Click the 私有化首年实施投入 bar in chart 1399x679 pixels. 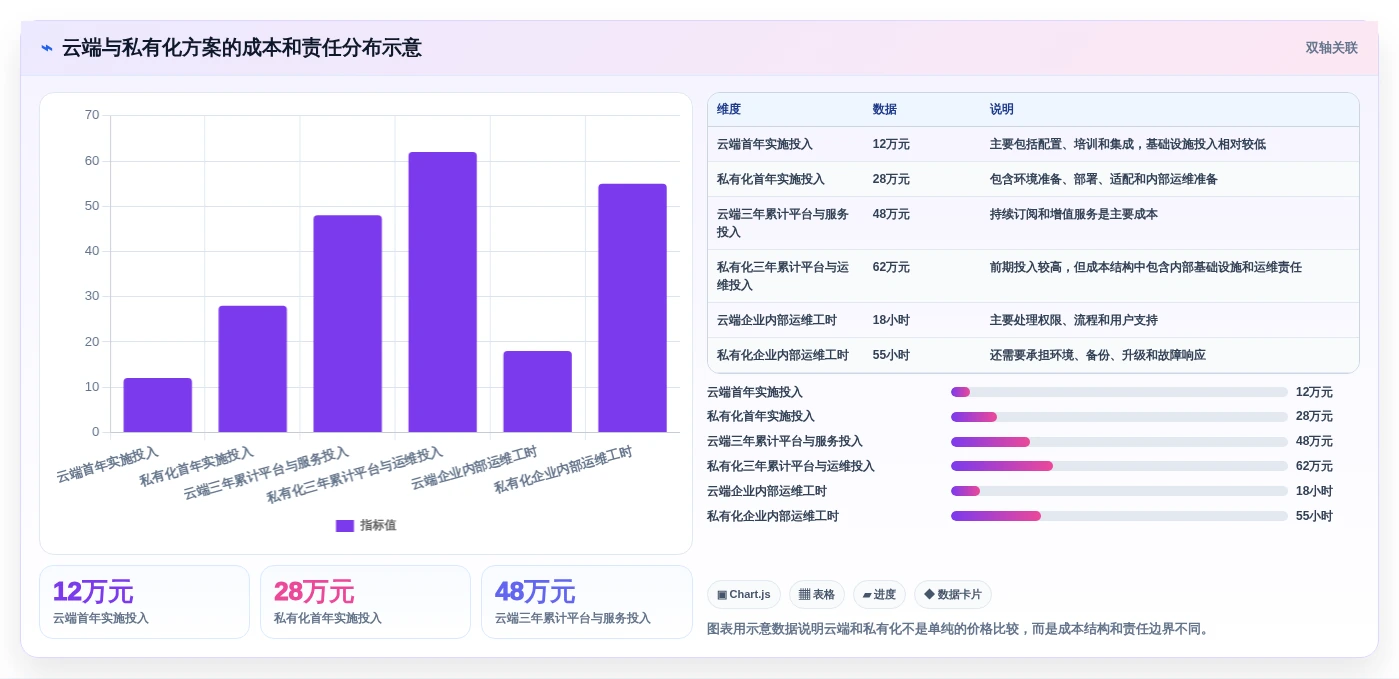[253, 369]
